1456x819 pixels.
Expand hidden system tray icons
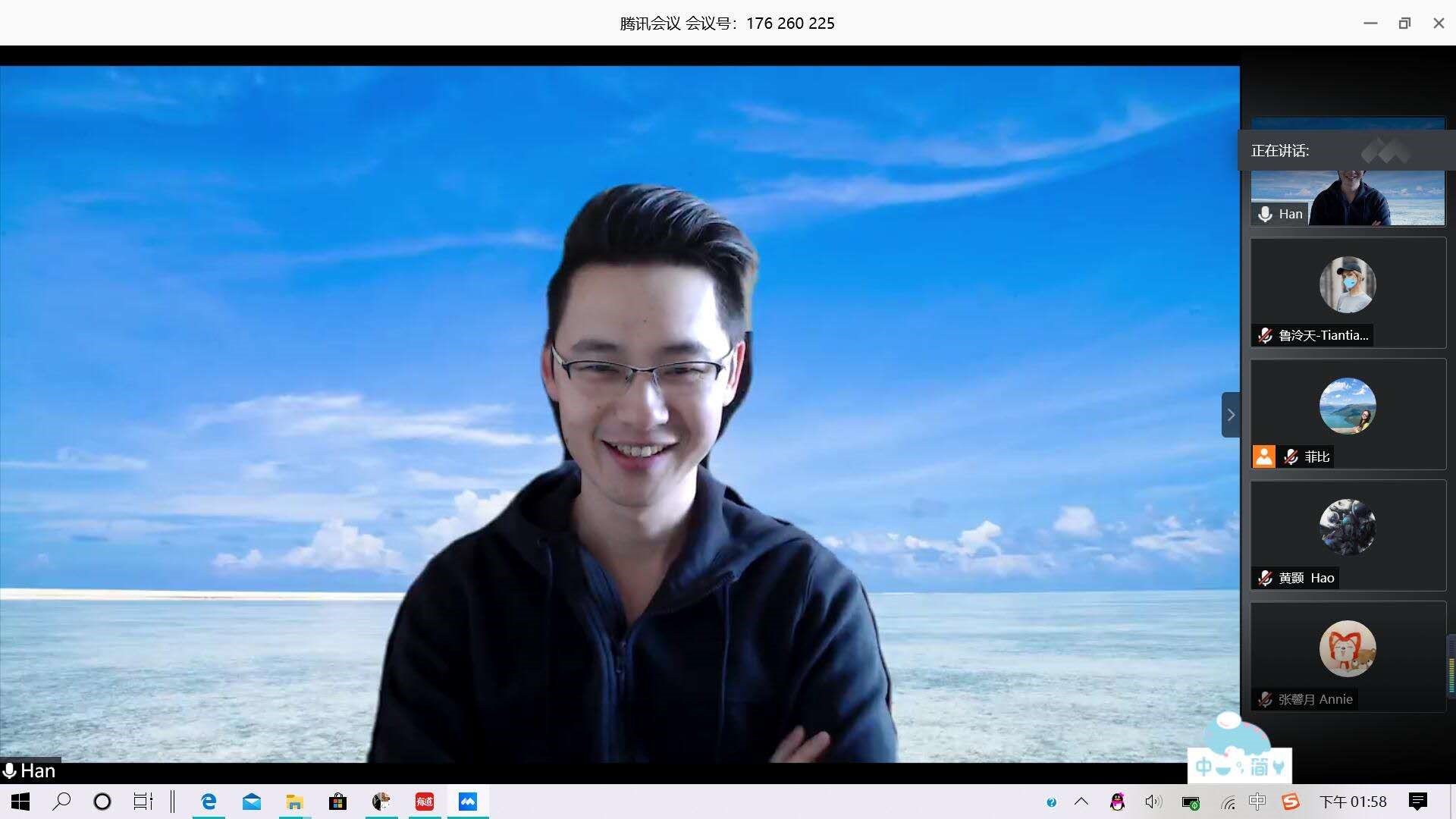tap(1081, 802)
